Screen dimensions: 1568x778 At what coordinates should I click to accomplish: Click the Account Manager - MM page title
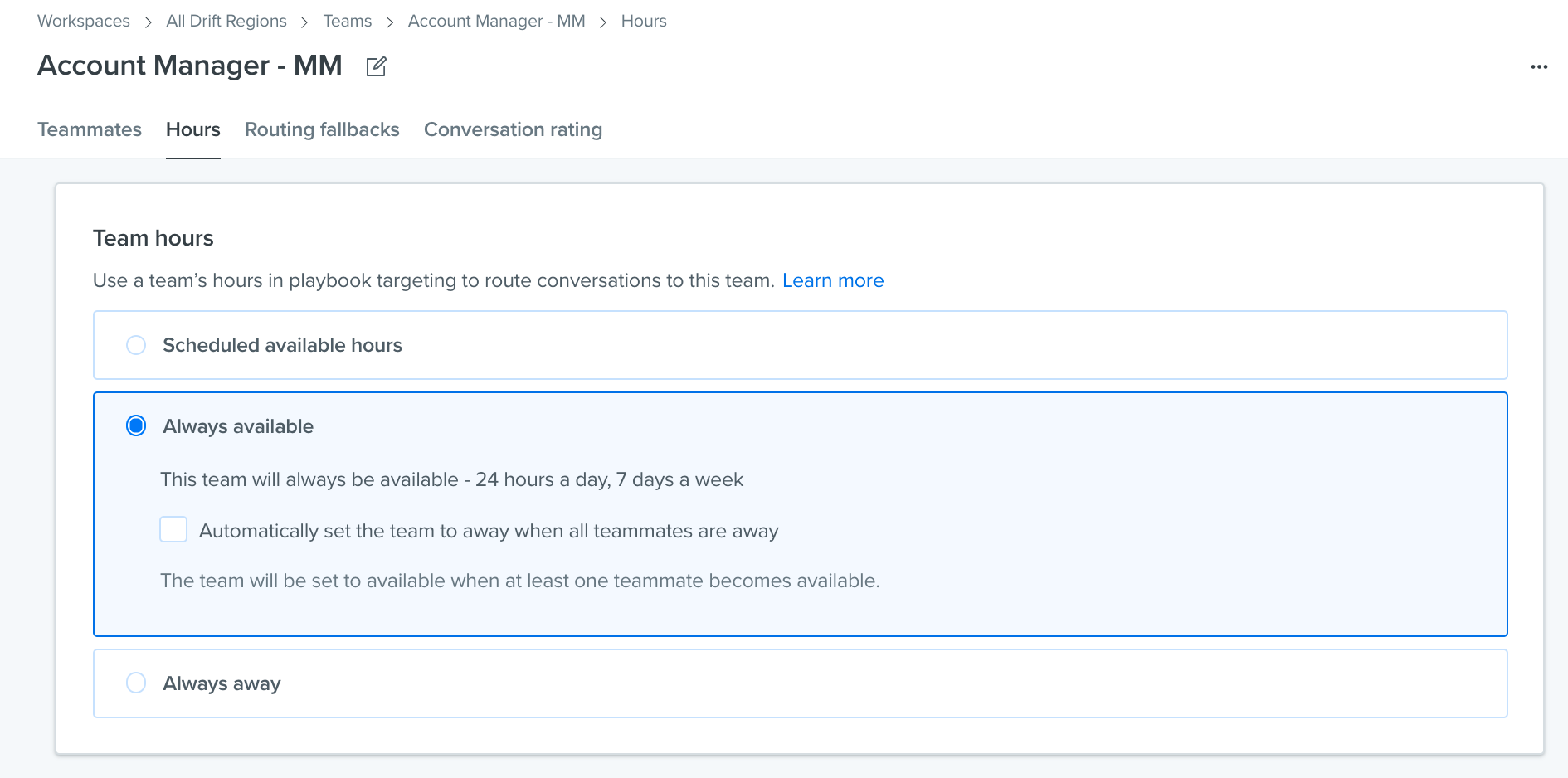point(190,66)
